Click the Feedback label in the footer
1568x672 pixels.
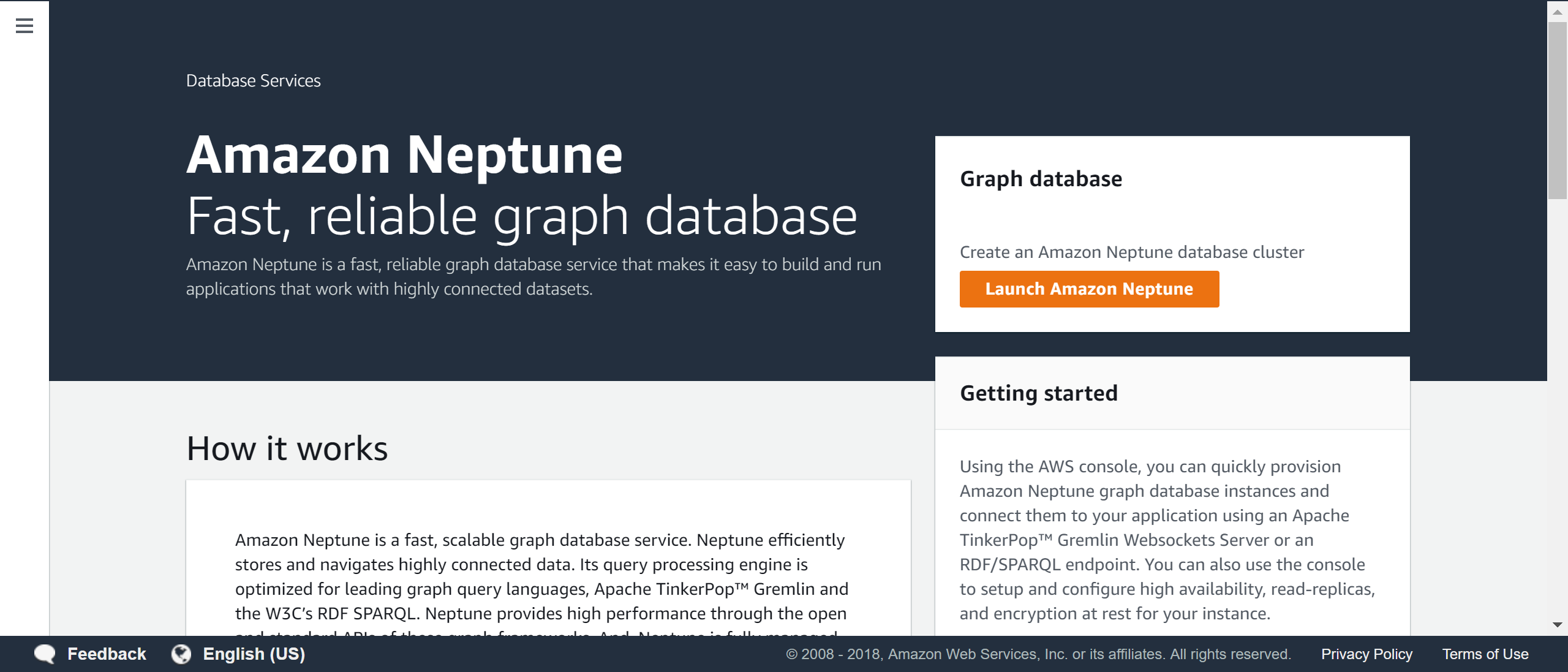point(107,654)
